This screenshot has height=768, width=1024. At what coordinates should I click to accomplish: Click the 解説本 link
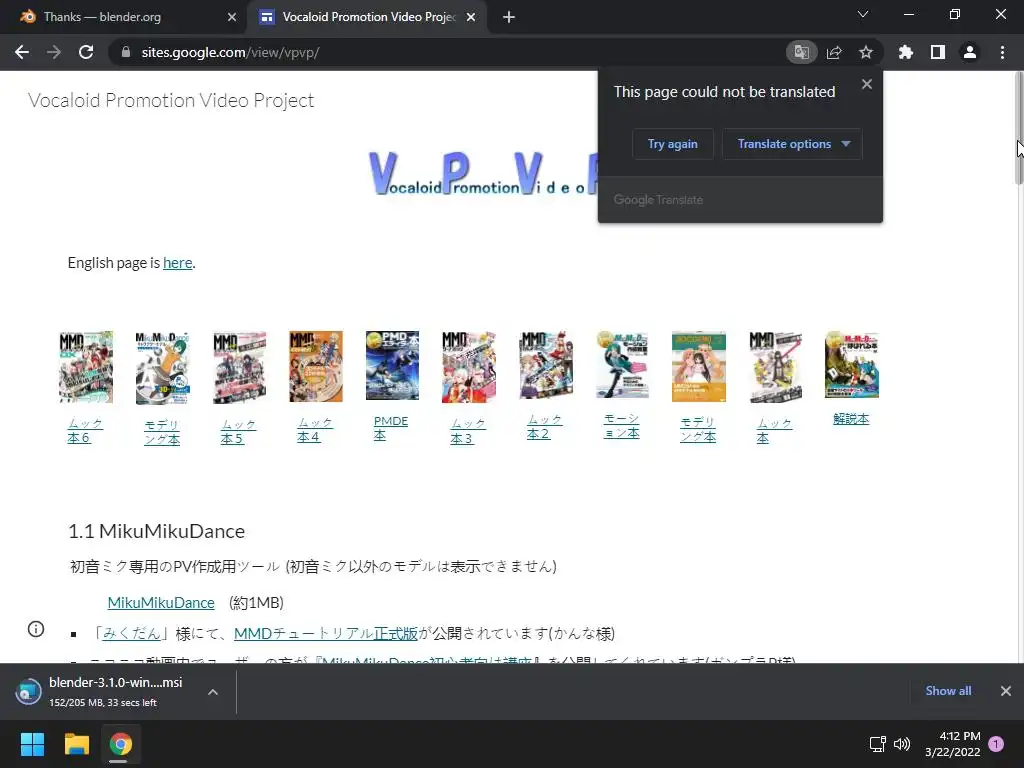(x=851, y=419)
